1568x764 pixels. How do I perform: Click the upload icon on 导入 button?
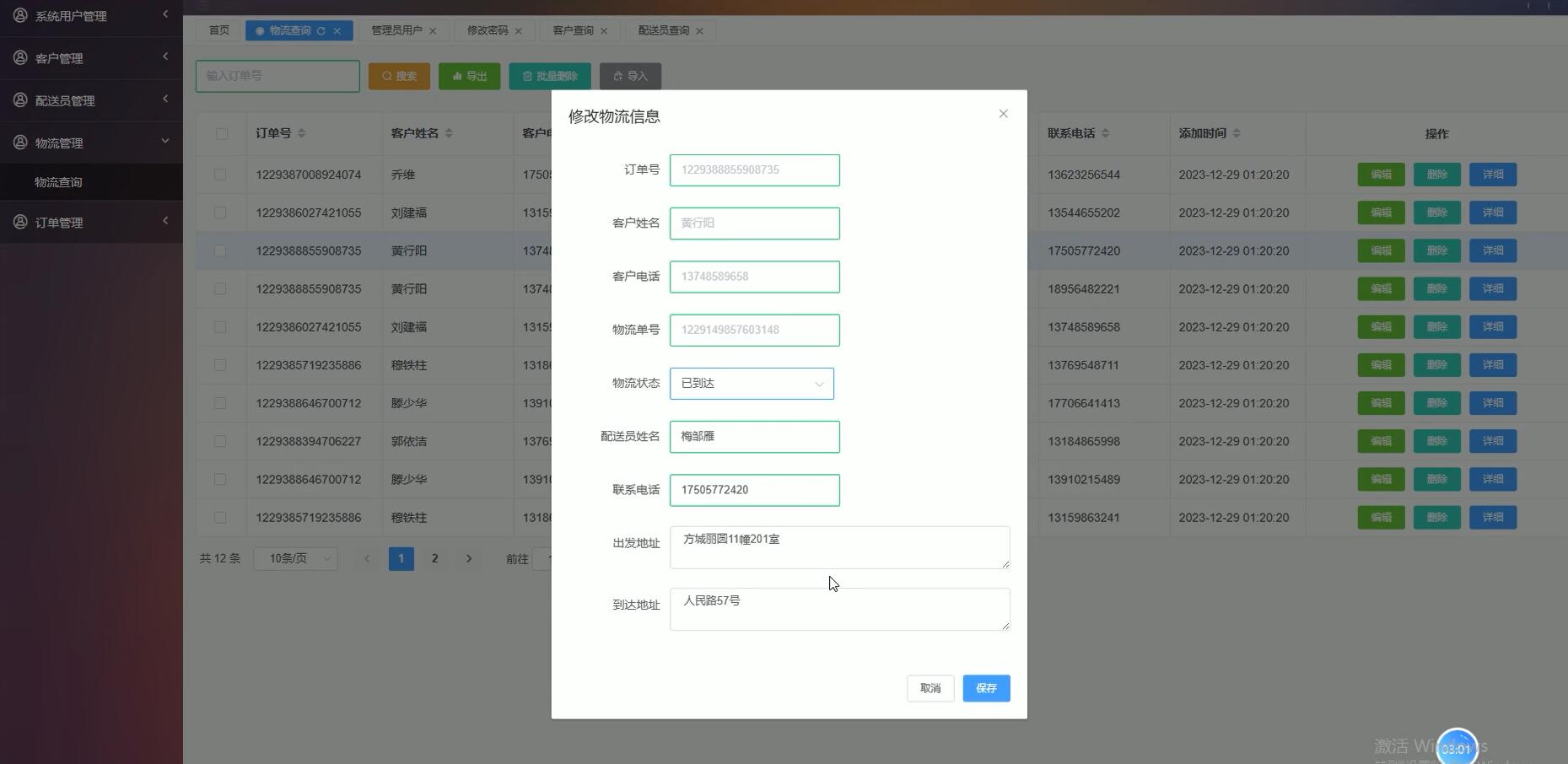click(x=617, y=76)
